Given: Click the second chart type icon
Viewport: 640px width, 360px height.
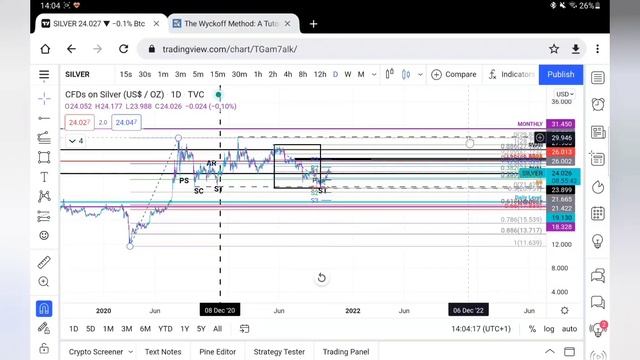Looking at the screenshot, I should (x=406, y=74).
